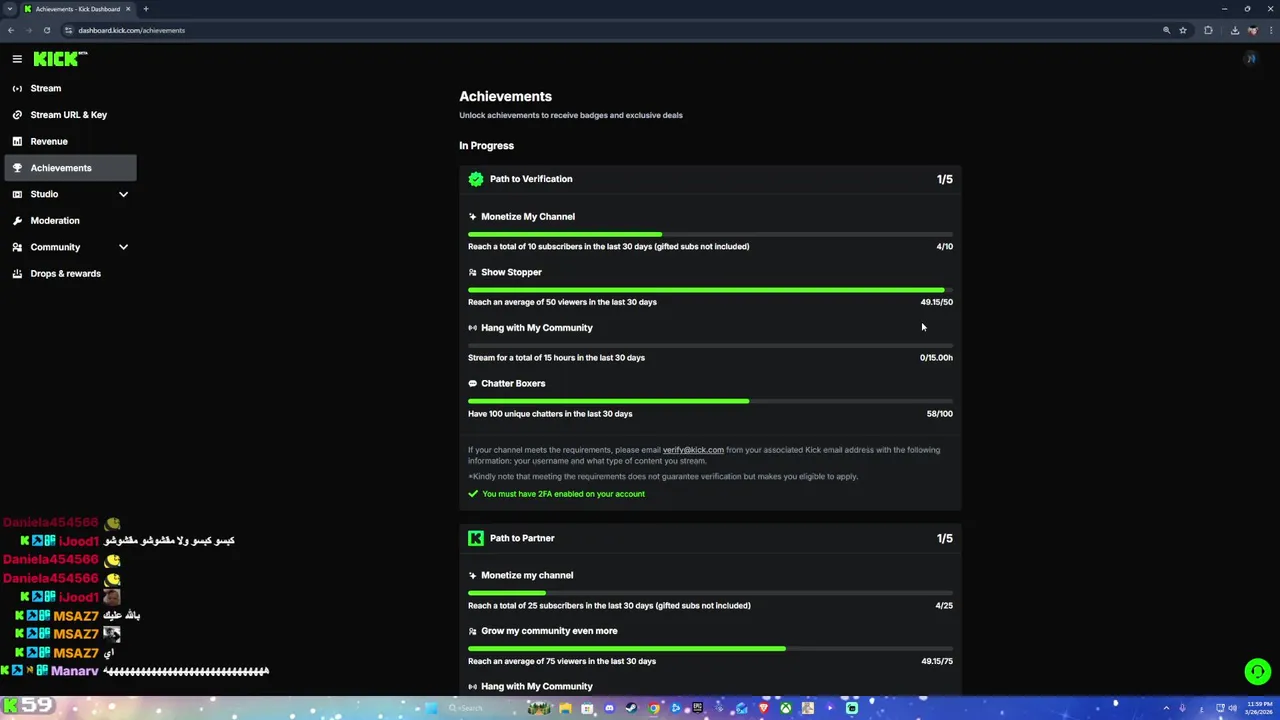The height and width of the screenshot is (720, 1280).
Task: Click the Community sidebar icon
Action: 17,247
